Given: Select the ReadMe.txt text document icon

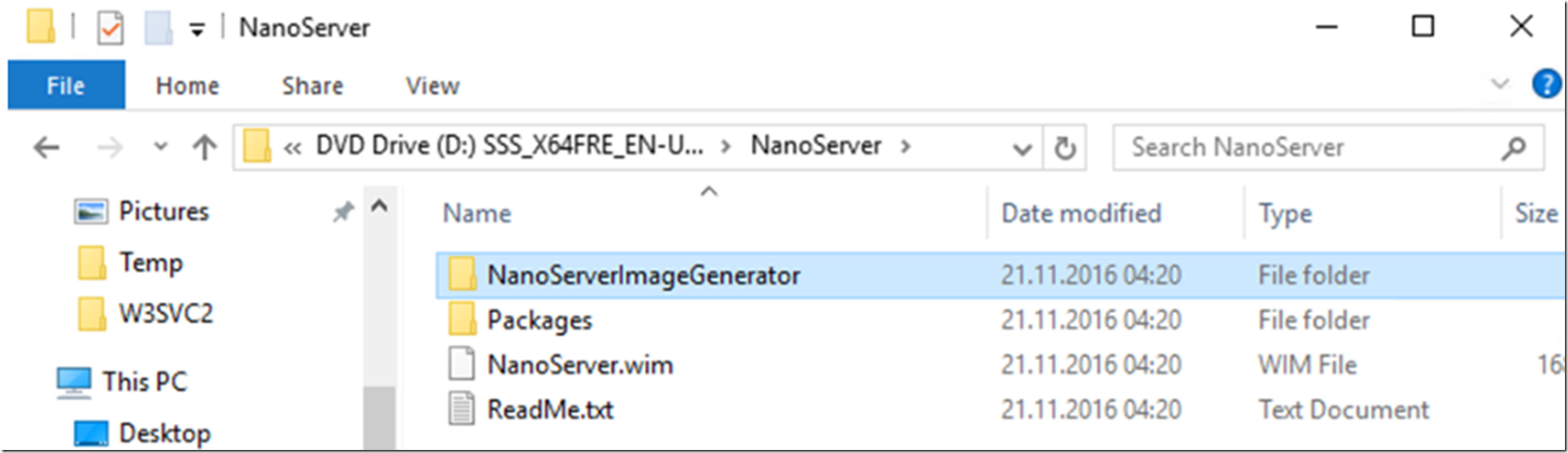Looking at the screenshot, I should click(461, 409).
